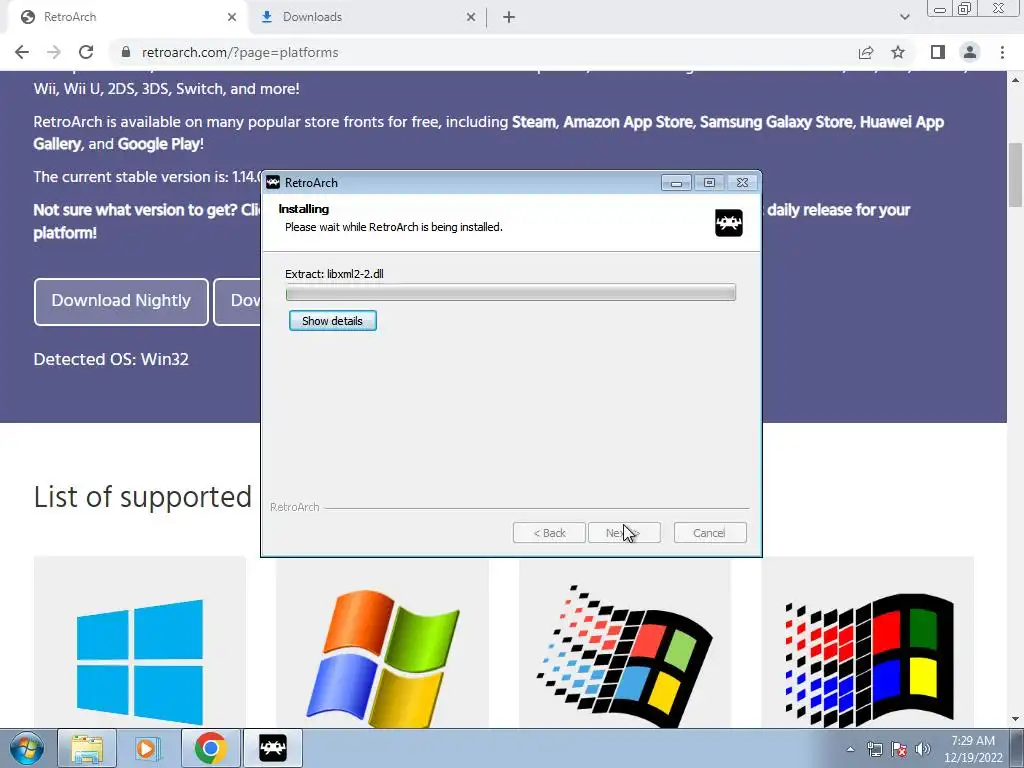This screenshot has height=768, width=1024.
Task: Click the Chrome forward arrow
Action: [54, 52]
